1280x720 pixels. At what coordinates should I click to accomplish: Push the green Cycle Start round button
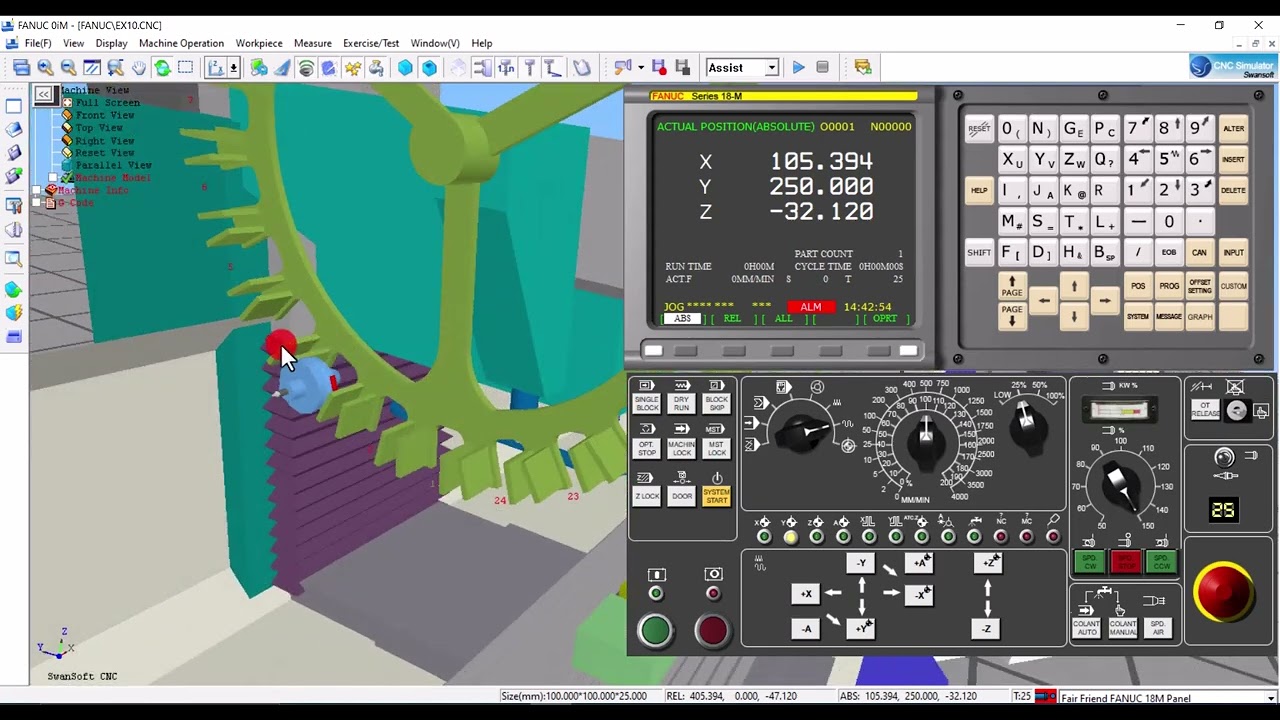656,630
